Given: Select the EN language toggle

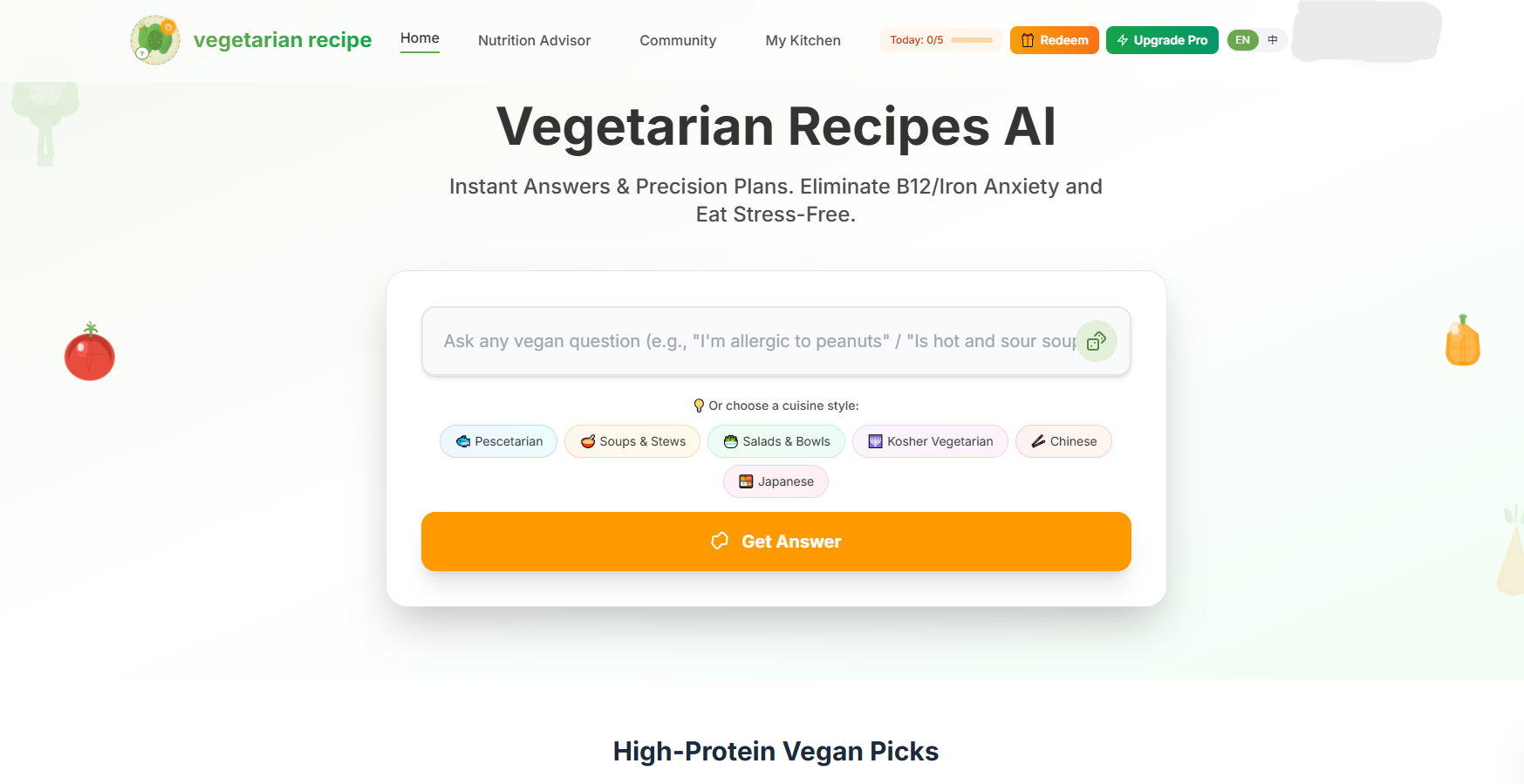Looking at the screenshot, I should pos(1242,39).
